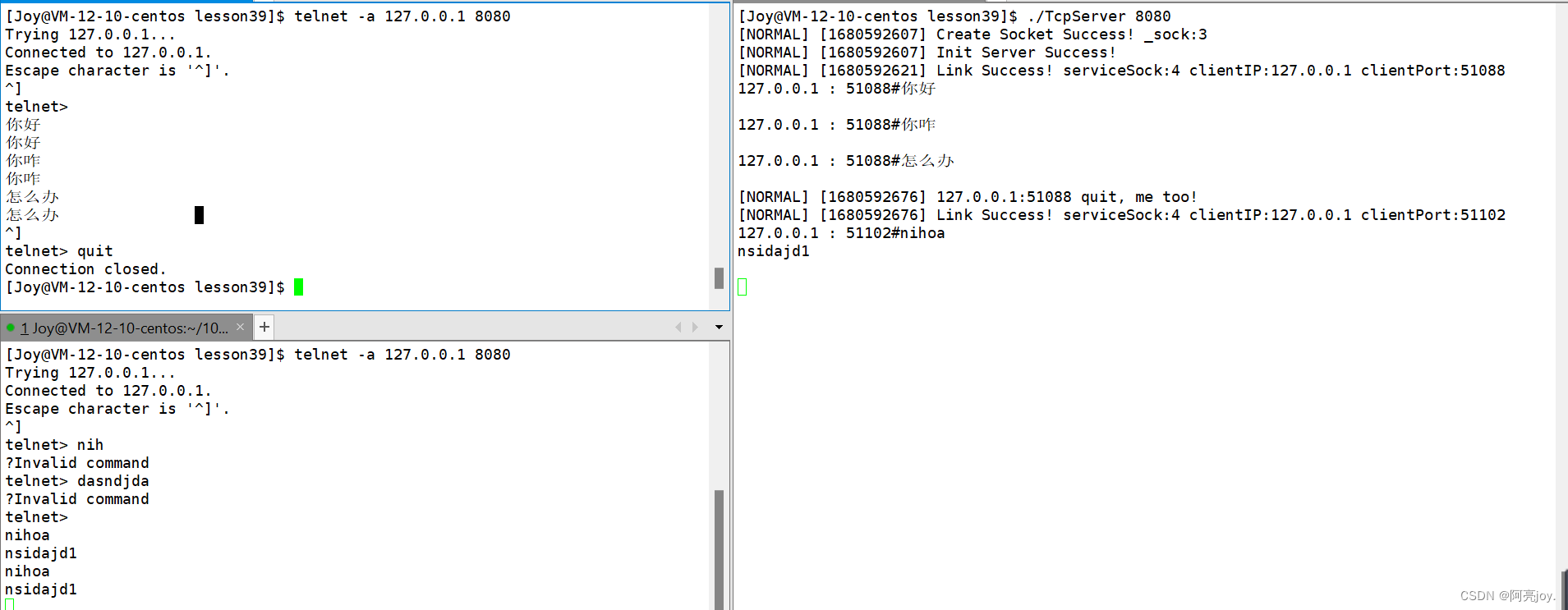This screenshot has width=1568, height=610.
Task: Click the "51088#你好" server message line
Action: (x=836, y=89)
